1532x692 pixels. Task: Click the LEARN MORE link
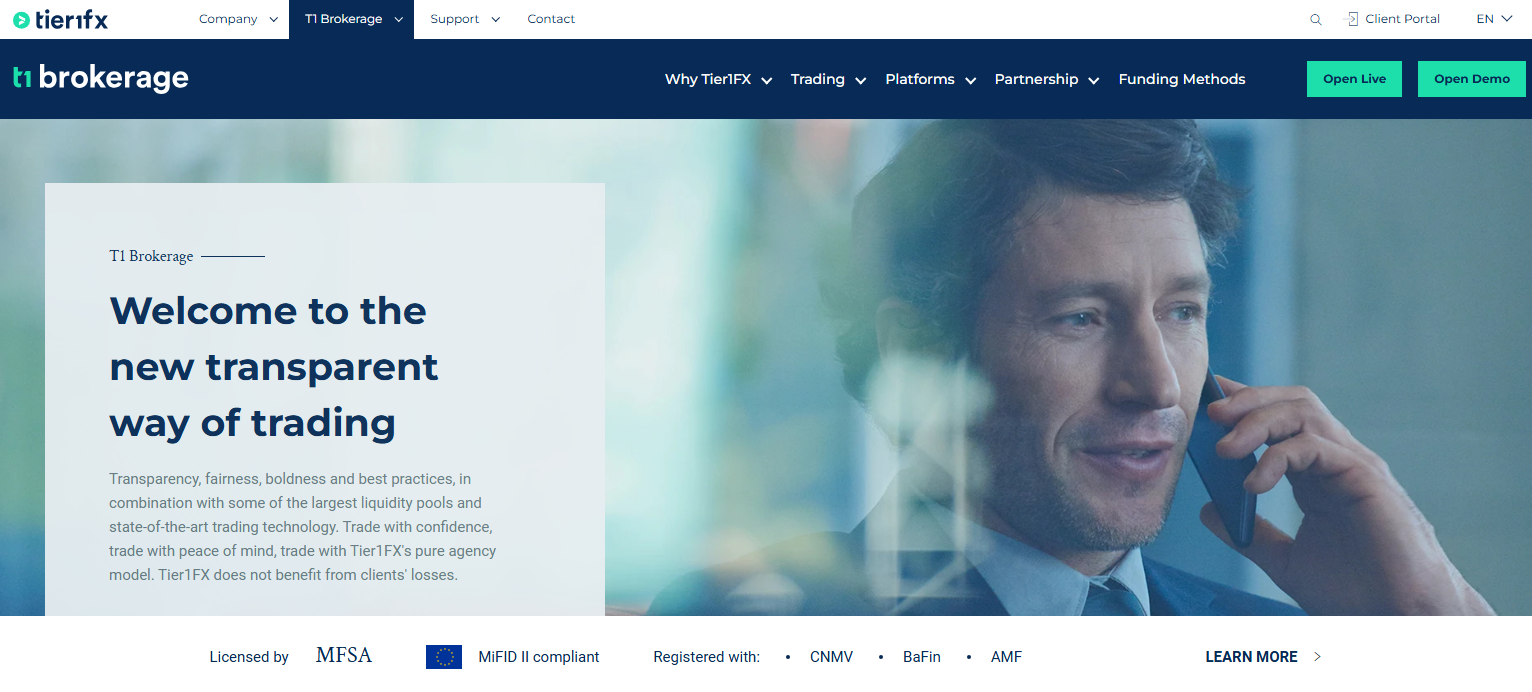[1251, 657]
